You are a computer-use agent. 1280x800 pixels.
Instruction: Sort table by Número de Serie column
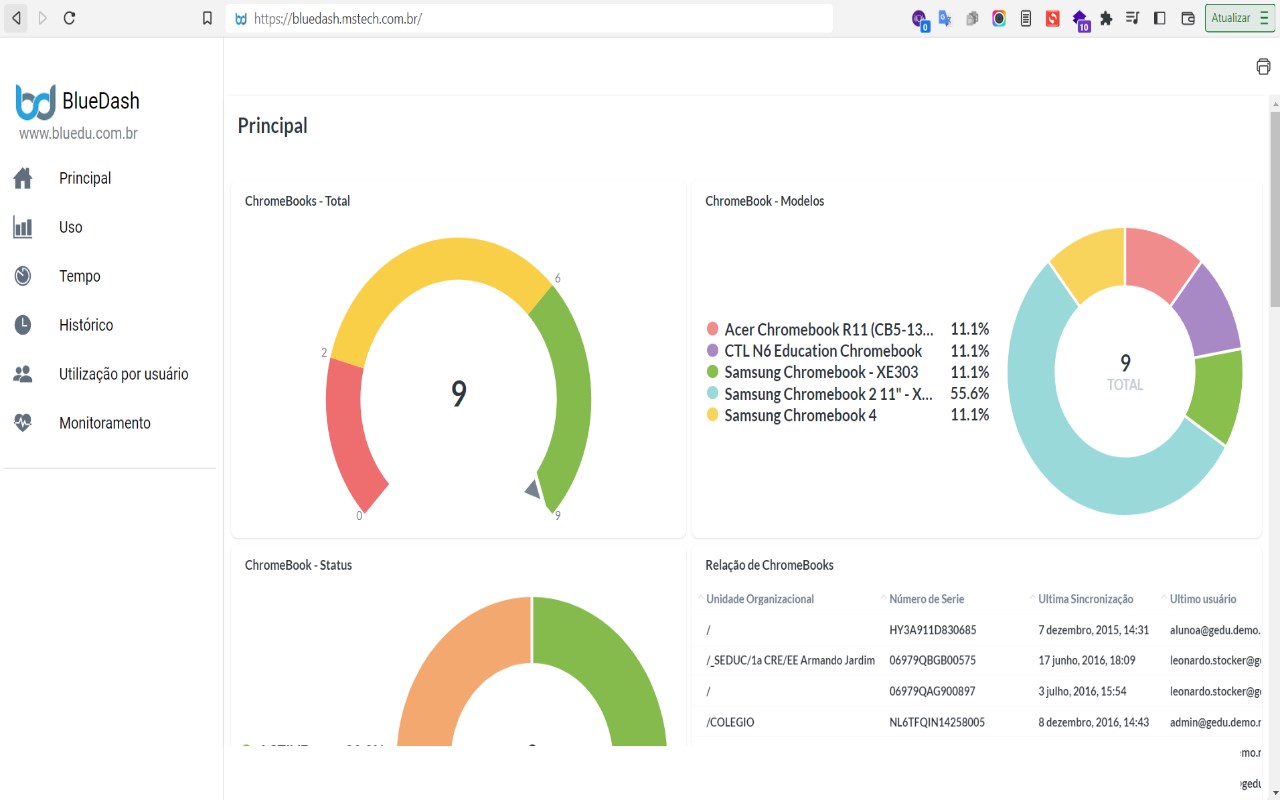point(926,599)
